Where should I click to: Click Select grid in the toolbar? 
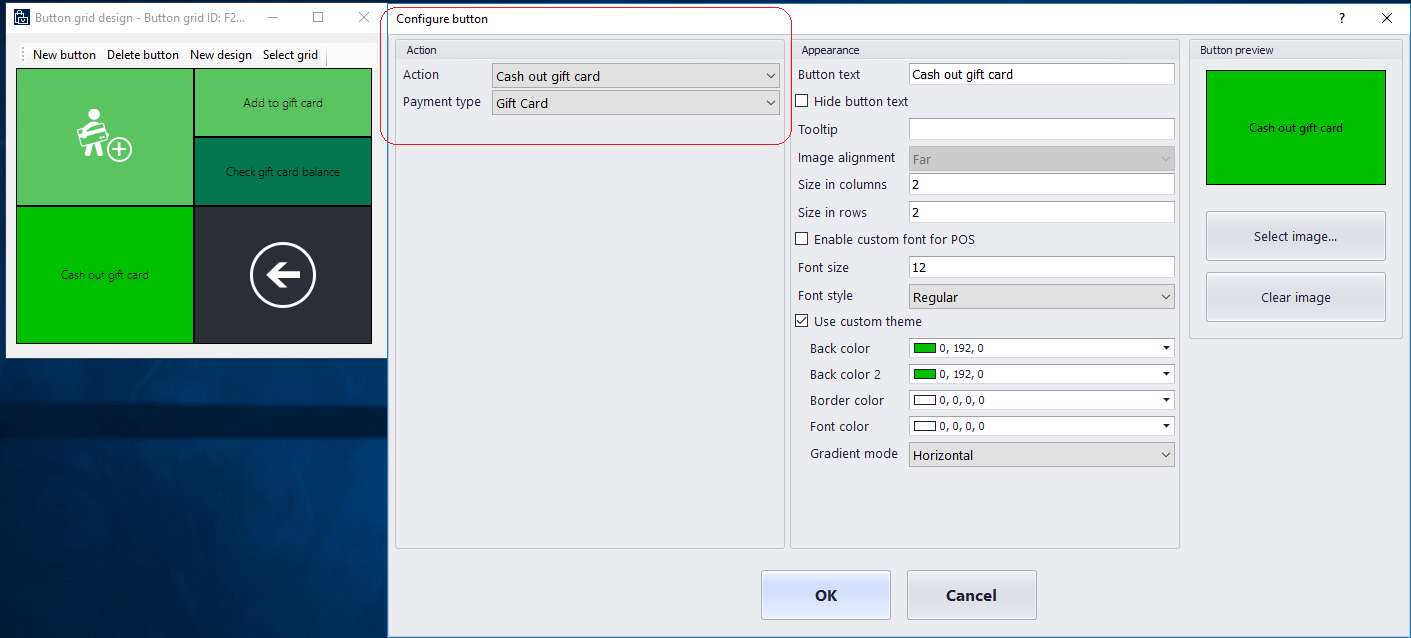point(290,55)
